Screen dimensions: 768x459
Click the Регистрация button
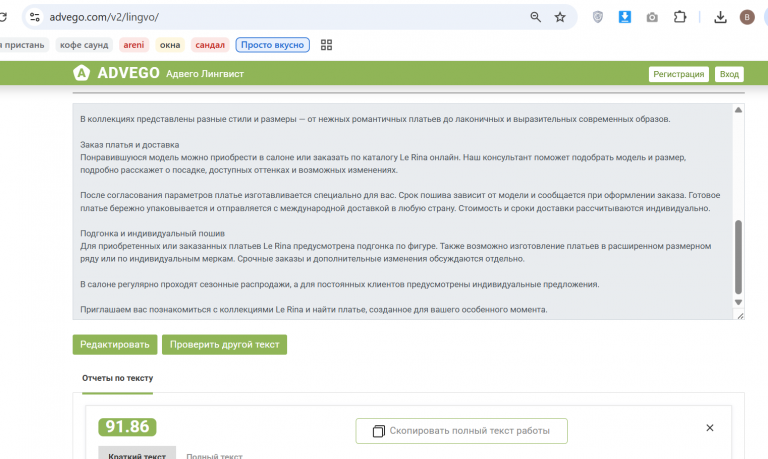pyautogui.click(x=678, y=74)
